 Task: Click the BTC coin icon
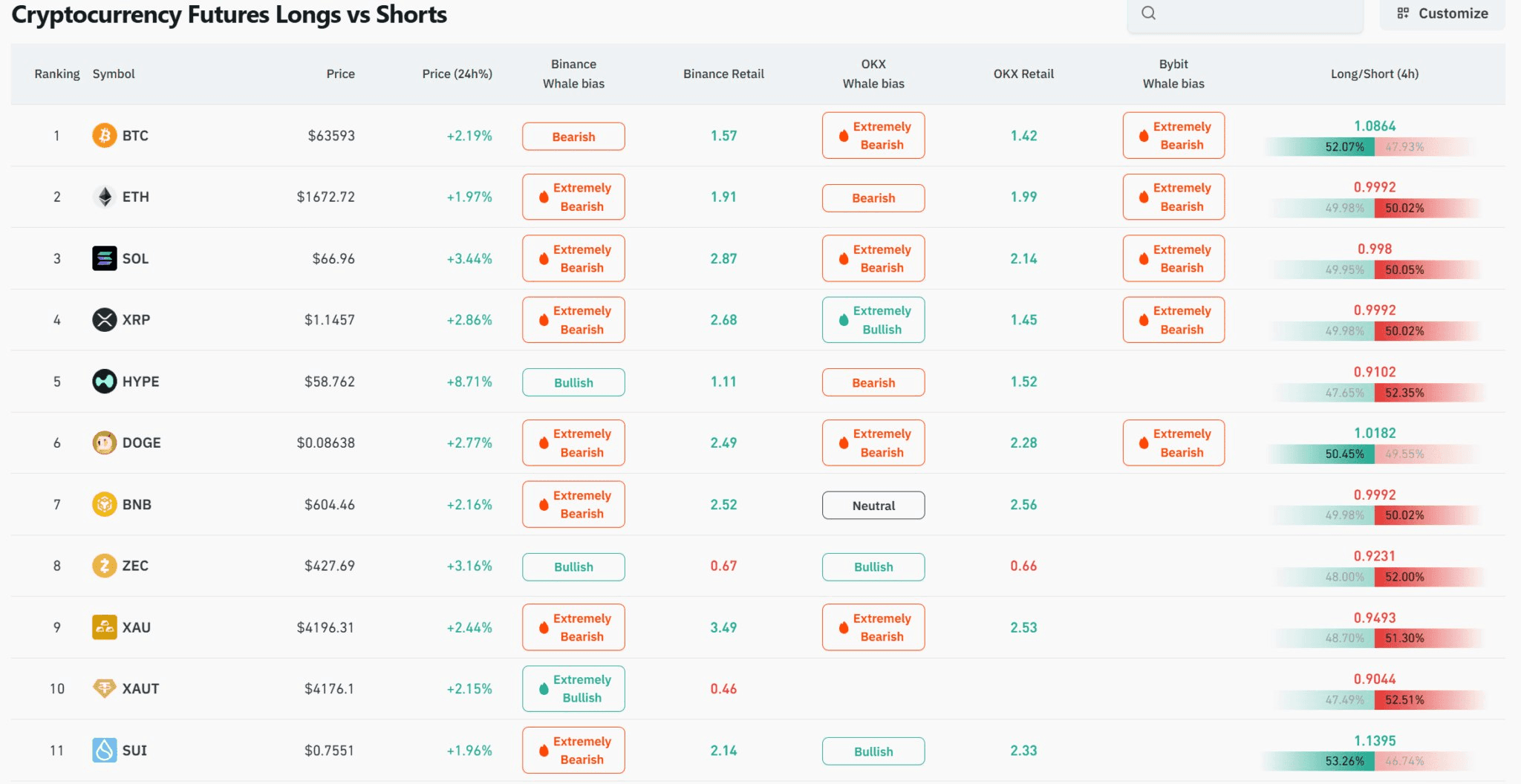point(104,135)
